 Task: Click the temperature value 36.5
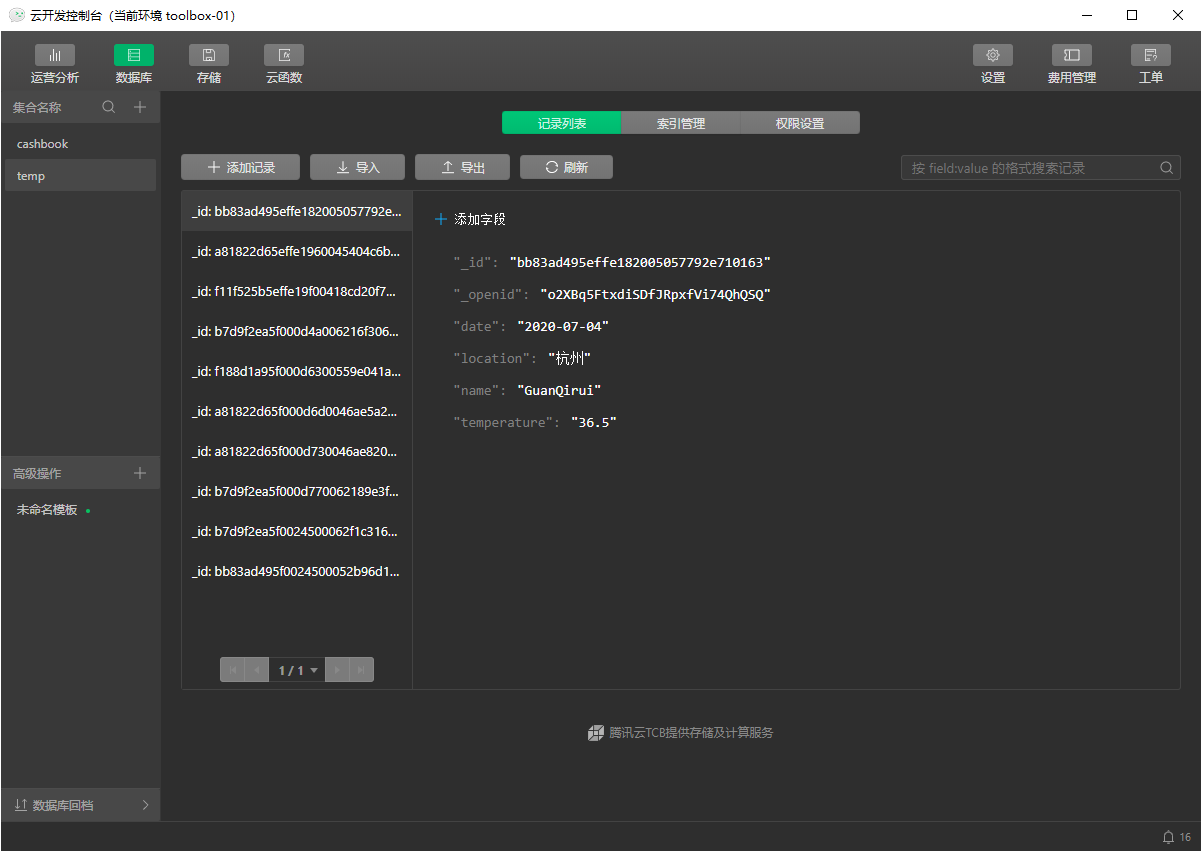[594, 422]
